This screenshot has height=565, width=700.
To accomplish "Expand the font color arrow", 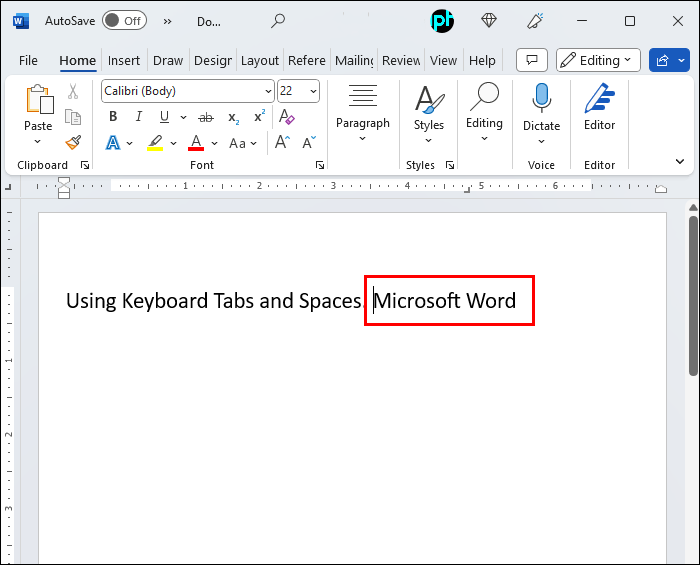I will click(x=214, y=144).
